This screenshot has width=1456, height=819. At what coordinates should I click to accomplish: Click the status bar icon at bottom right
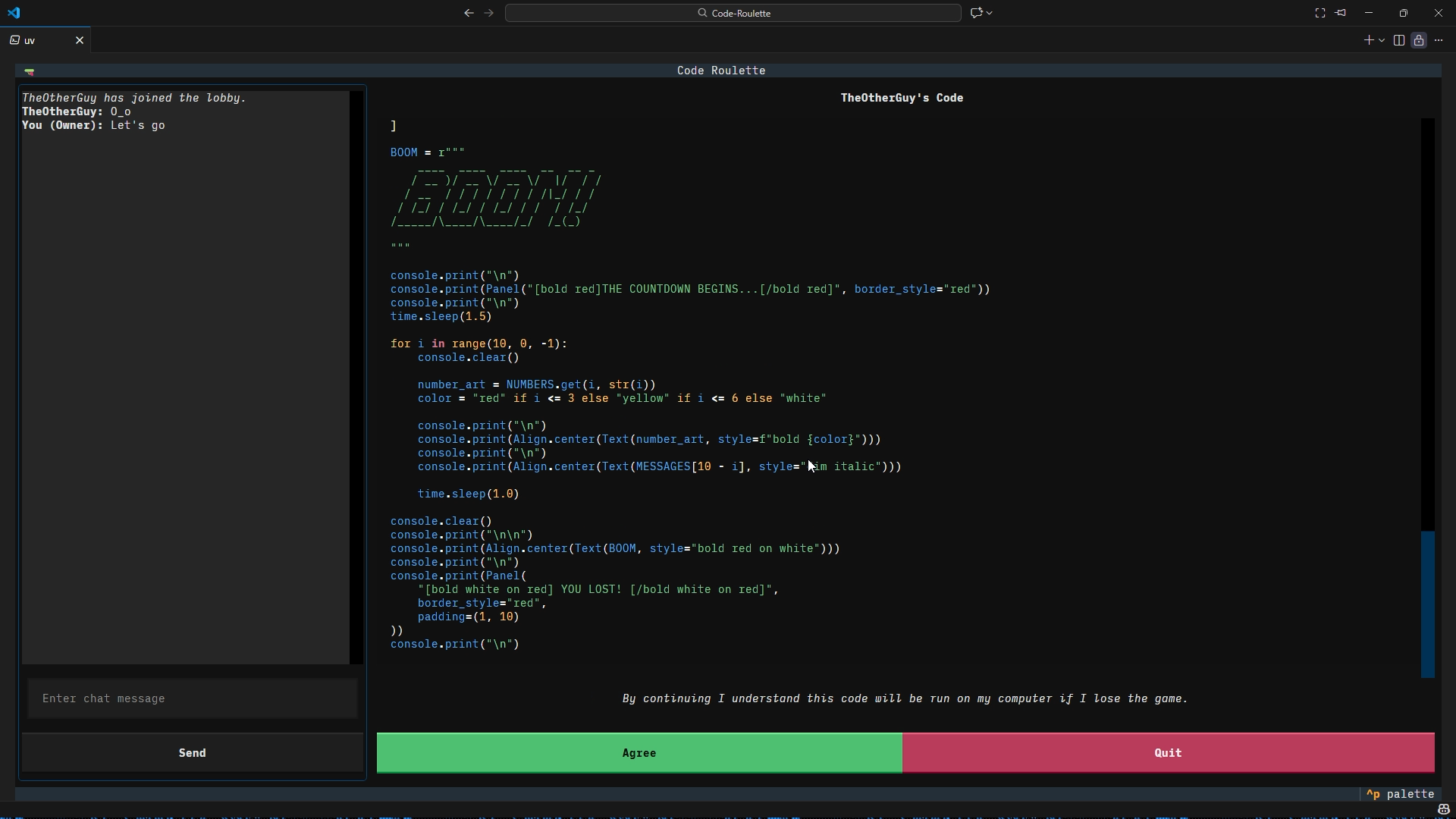coord(1444,810)
